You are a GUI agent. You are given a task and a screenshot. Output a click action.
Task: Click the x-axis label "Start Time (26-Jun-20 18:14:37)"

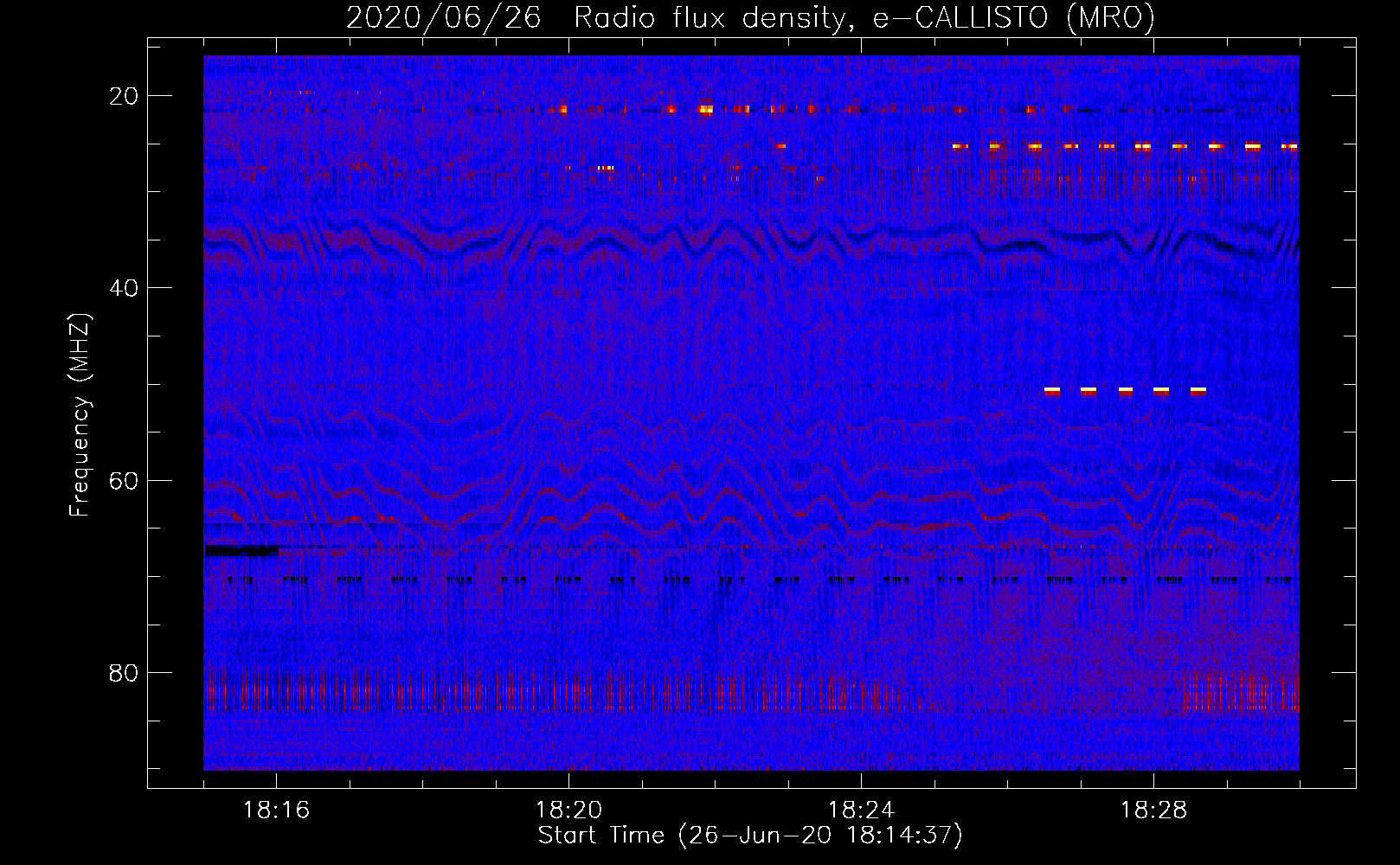pyautogui.click(x=750, y=836)
